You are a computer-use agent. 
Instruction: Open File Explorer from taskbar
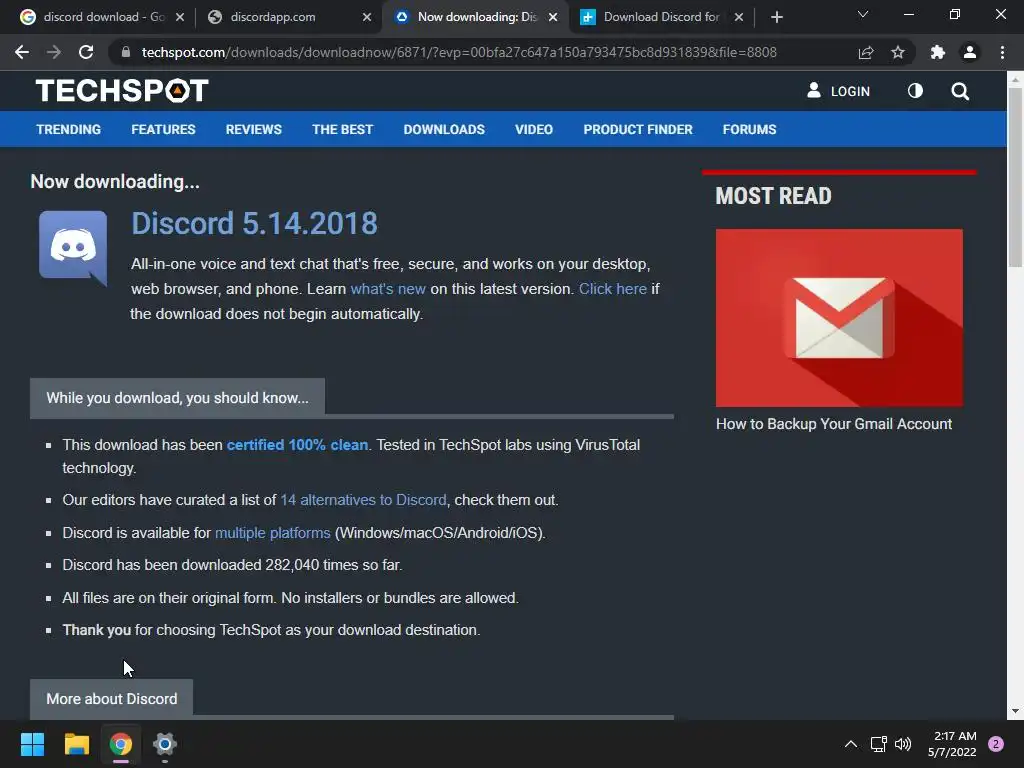[x=76, y=744]
